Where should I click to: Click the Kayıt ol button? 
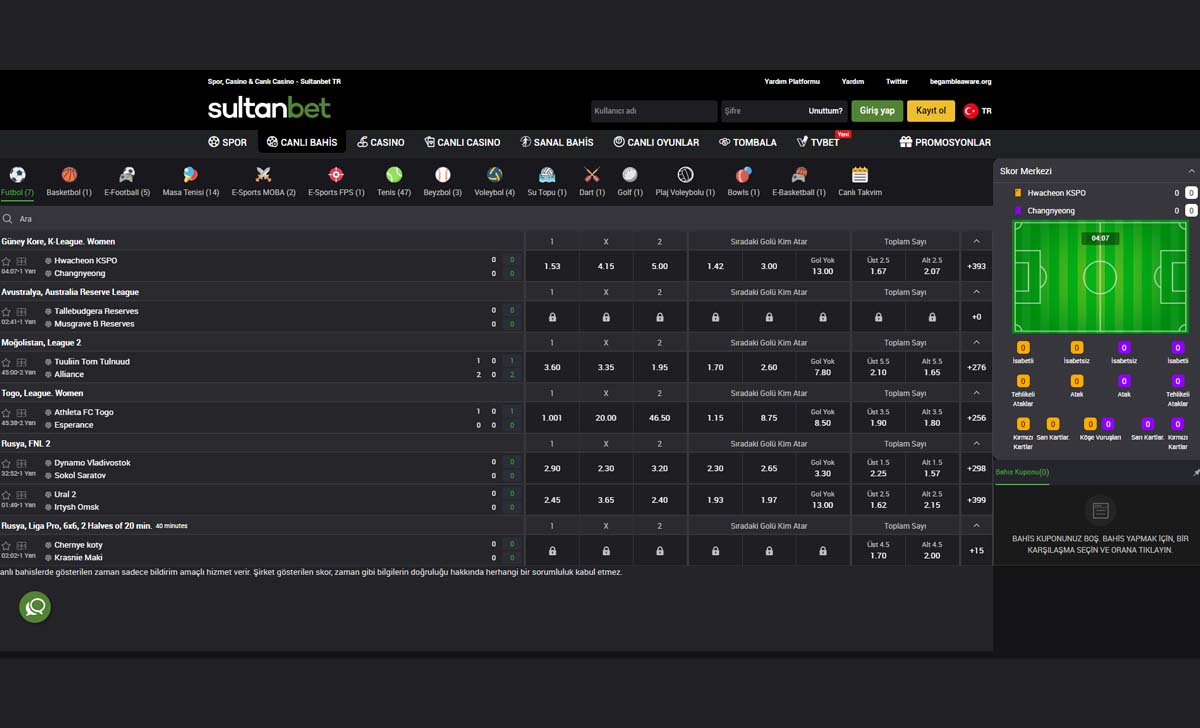931,111
